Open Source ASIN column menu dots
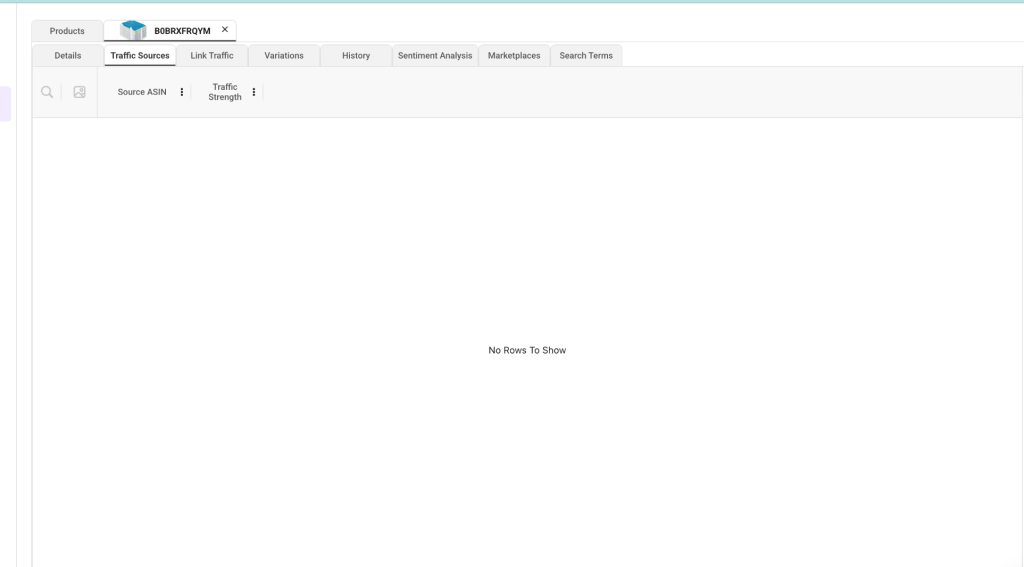Image resolution: width=1024 pixels, height=567 pixels. pos(182,92)
